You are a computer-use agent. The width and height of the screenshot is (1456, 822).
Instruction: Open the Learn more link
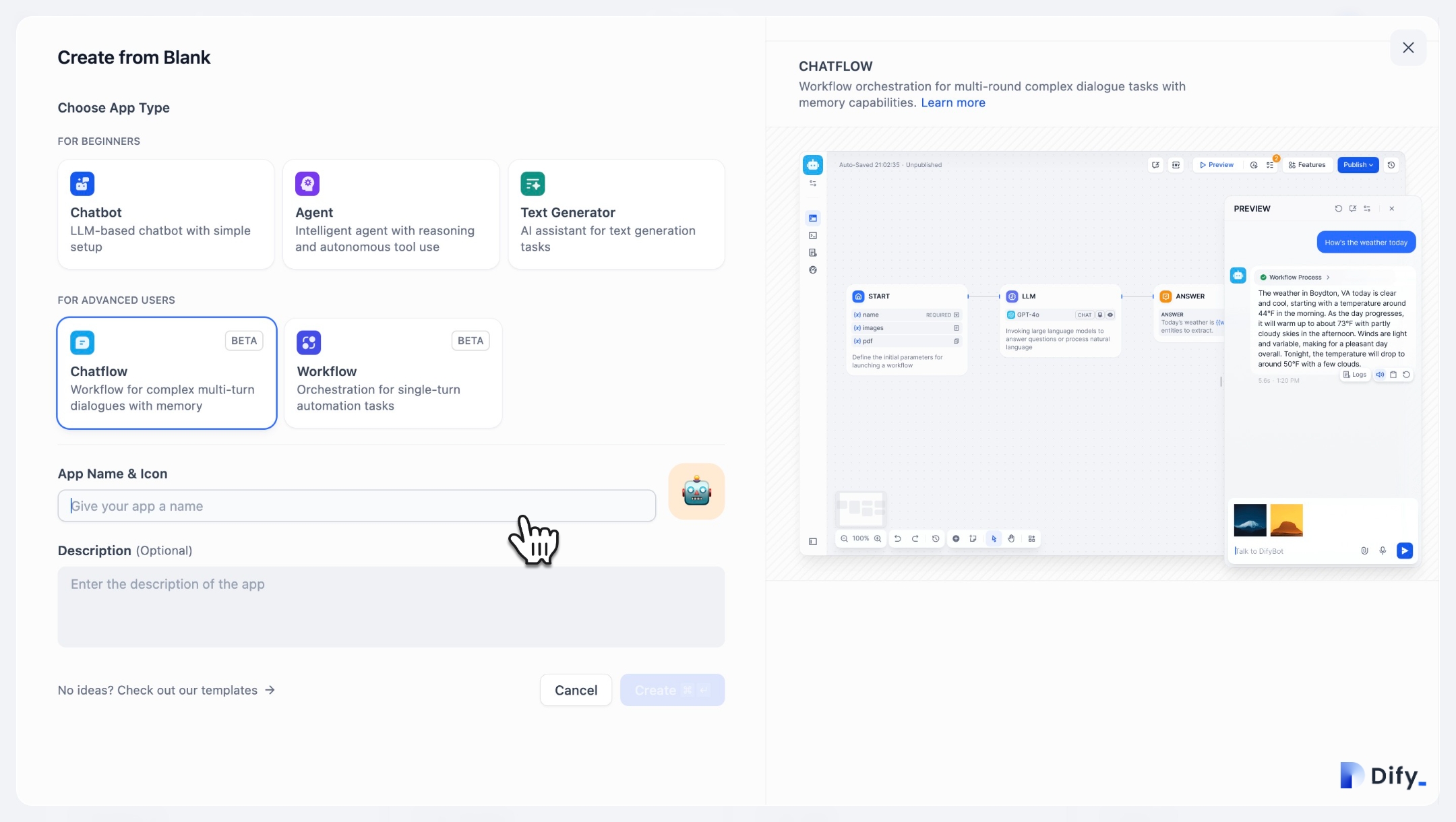tap(952, 102)
